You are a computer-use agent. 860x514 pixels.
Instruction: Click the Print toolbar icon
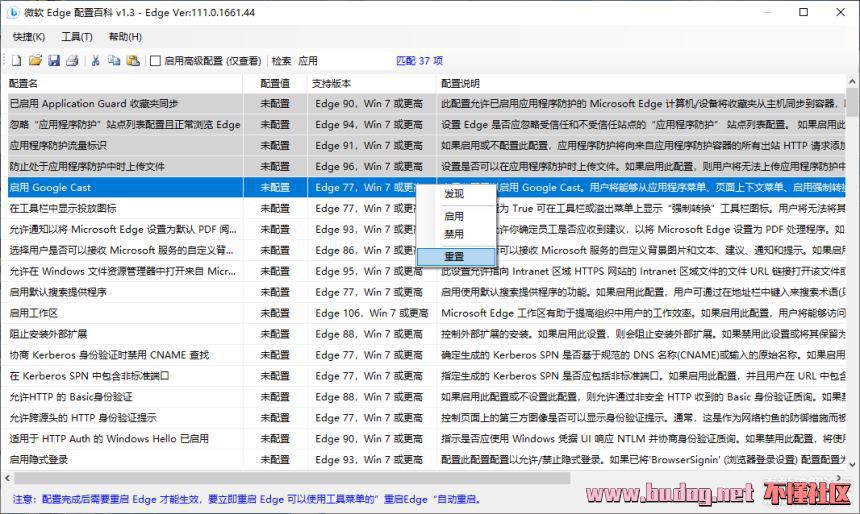(x=72, y=61)
